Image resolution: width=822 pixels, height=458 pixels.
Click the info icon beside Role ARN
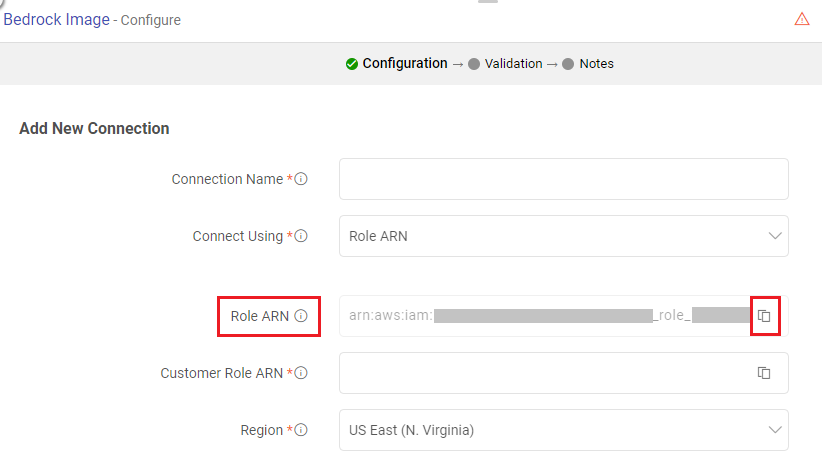(x=301, y=316)
